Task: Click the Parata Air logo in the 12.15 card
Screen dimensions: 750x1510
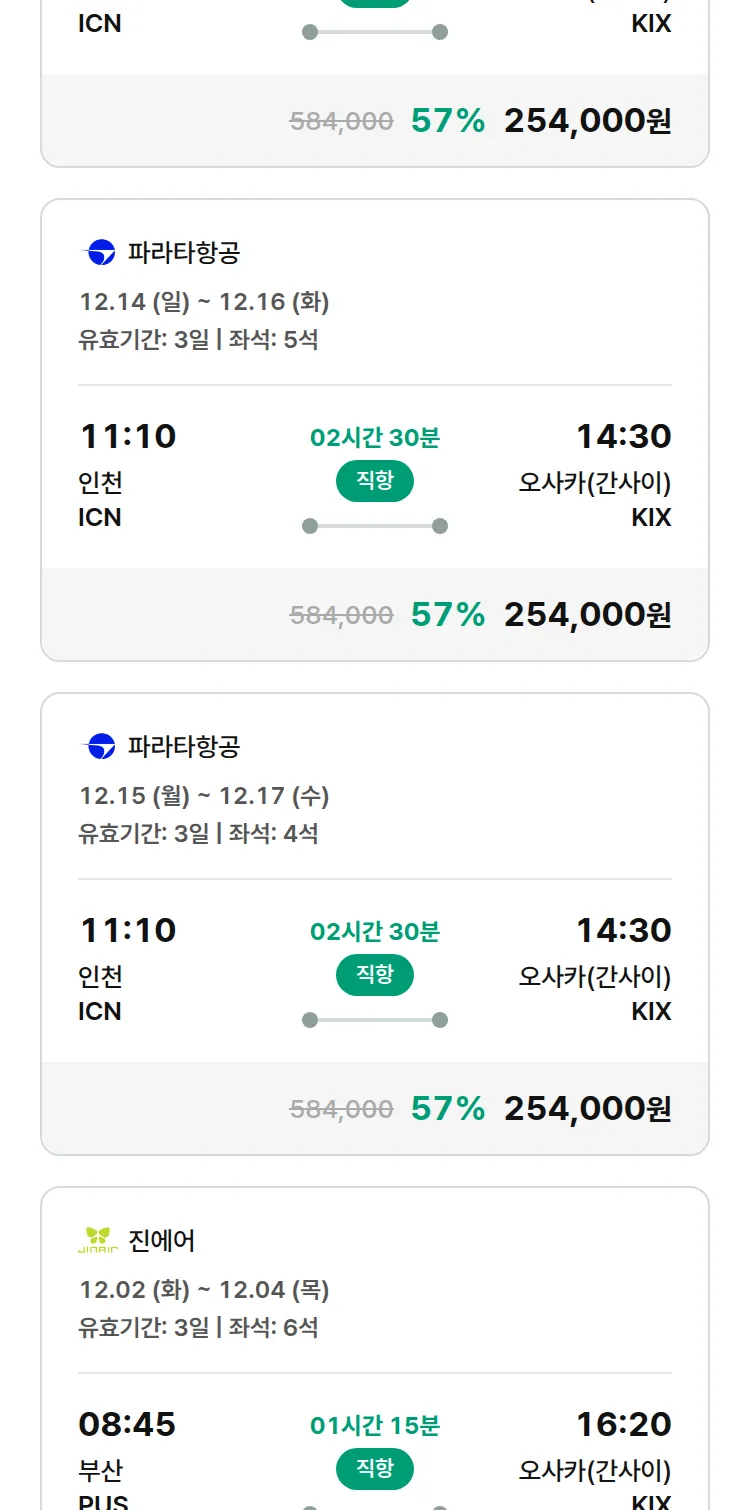Action: (99, 747)
